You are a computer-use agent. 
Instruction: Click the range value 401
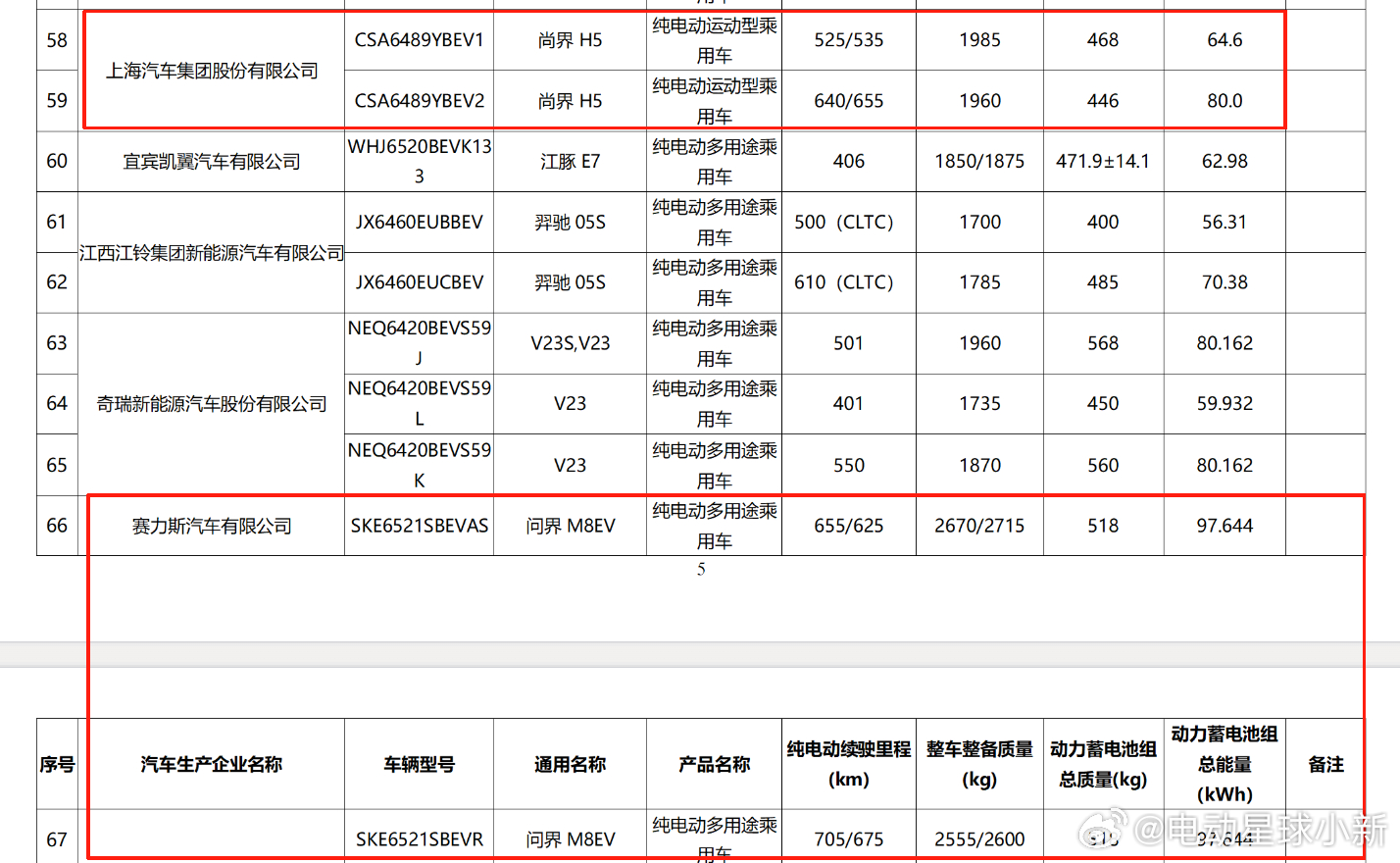click(x=849, y=404)
